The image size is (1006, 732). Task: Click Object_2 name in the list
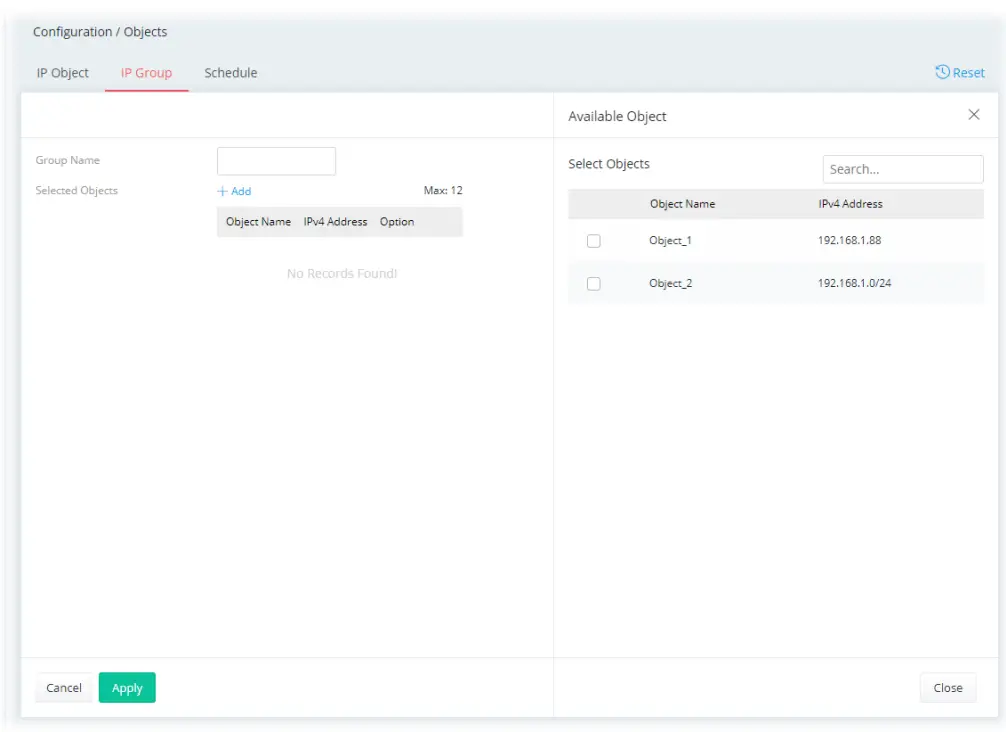click(670, 284)
